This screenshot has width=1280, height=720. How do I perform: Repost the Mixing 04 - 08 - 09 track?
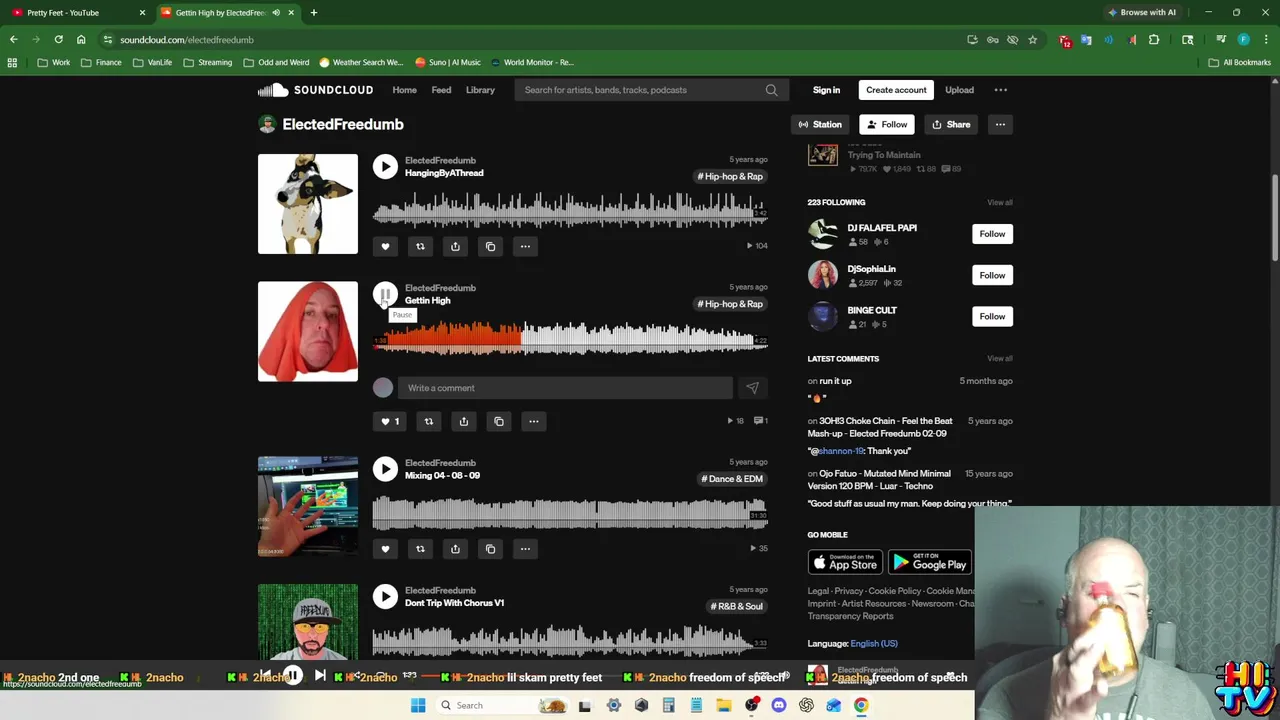coord(420,549)
